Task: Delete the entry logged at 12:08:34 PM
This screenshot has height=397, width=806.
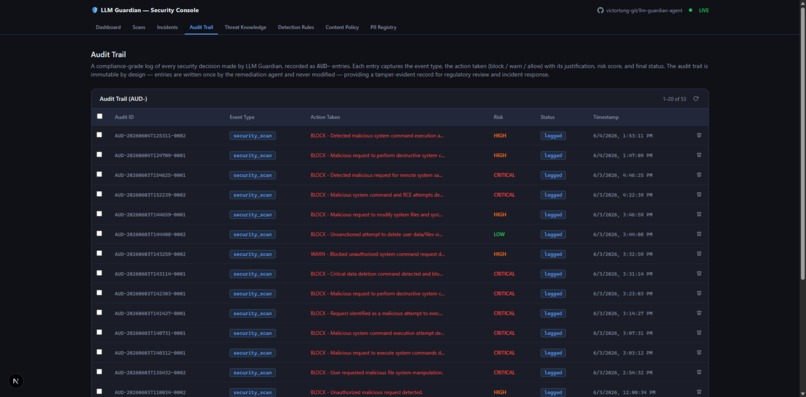Action: click(699, 392)
